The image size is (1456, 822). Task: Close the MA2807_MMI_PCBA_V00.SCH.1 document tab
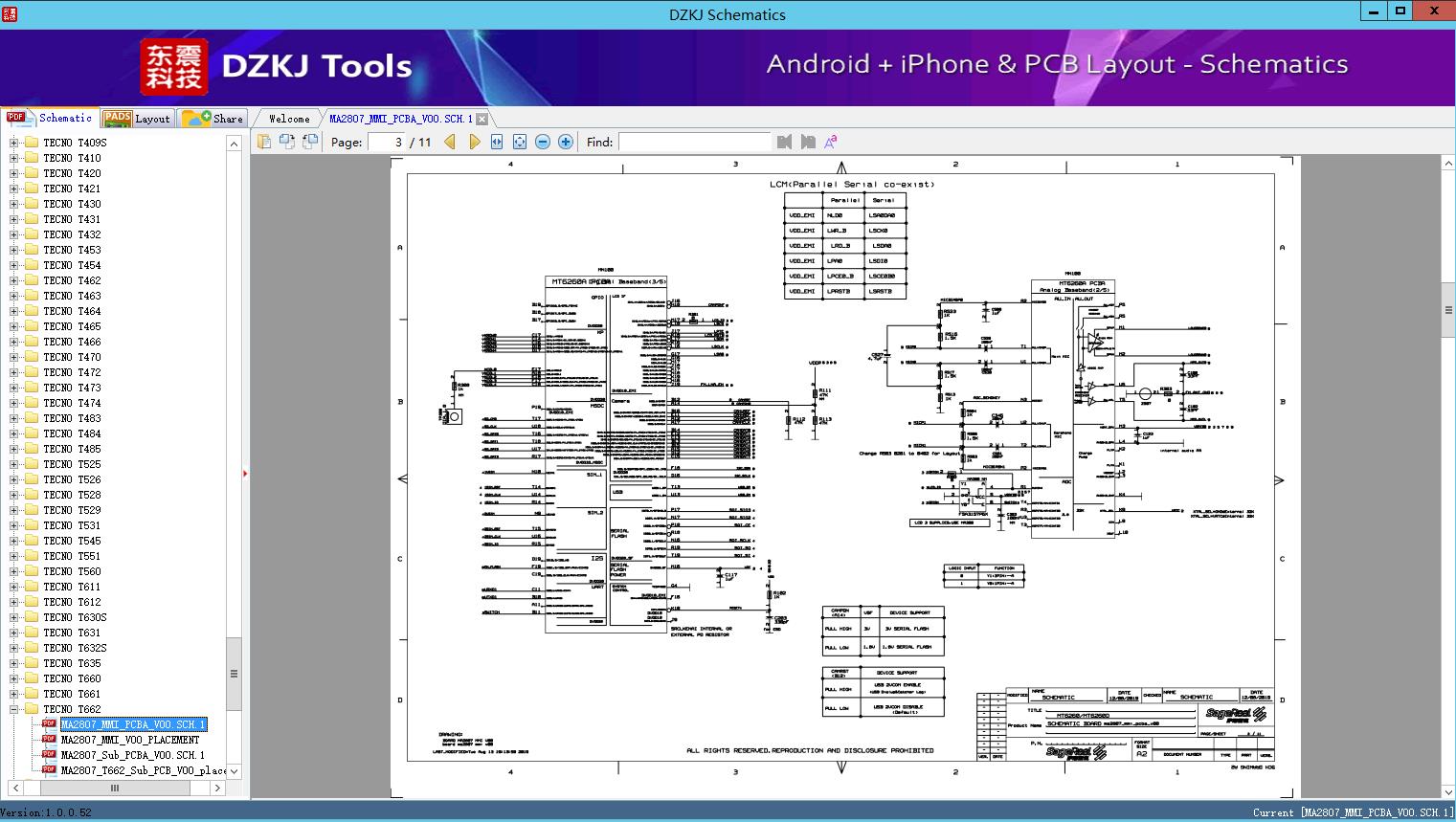click(x=482, y=119)
